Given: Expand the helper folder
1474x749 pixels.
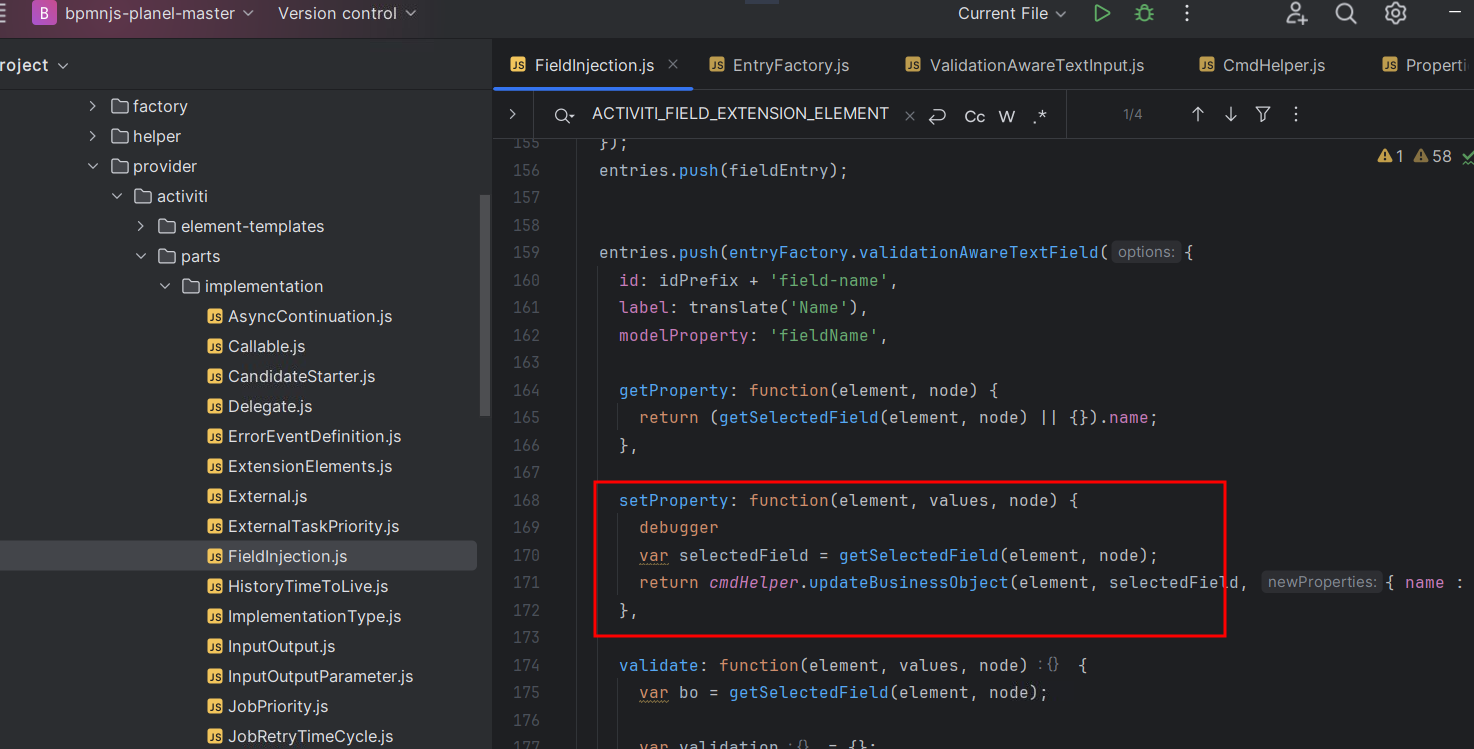Looking at the screenshot, I should (x=93, y=136).
